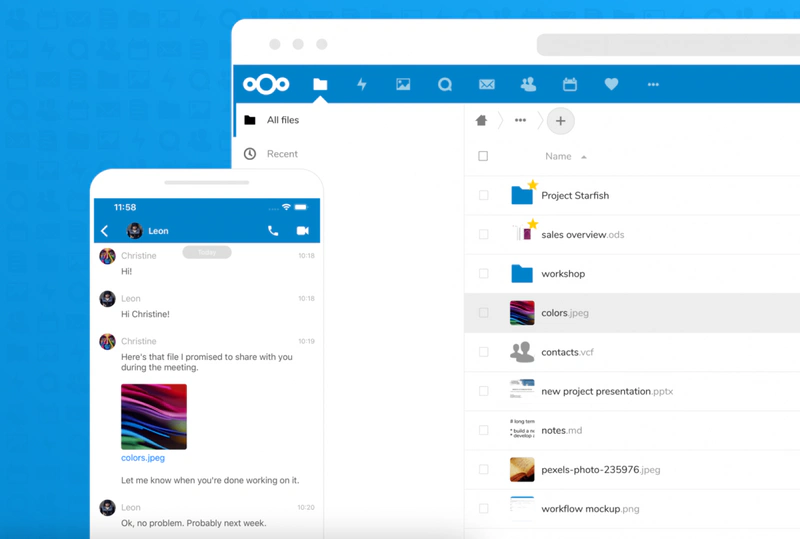
Task: Click the contacts.vcf file icon
Action: point(522,352)
